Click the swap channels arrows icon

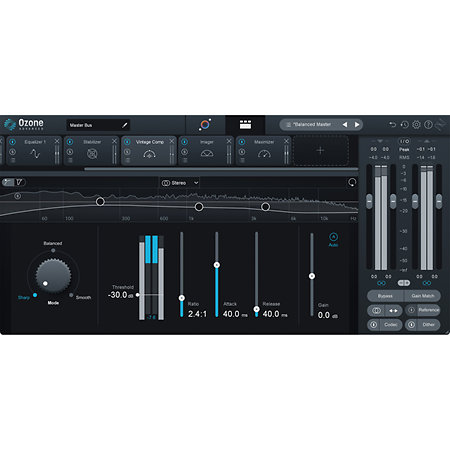[393, 310]
